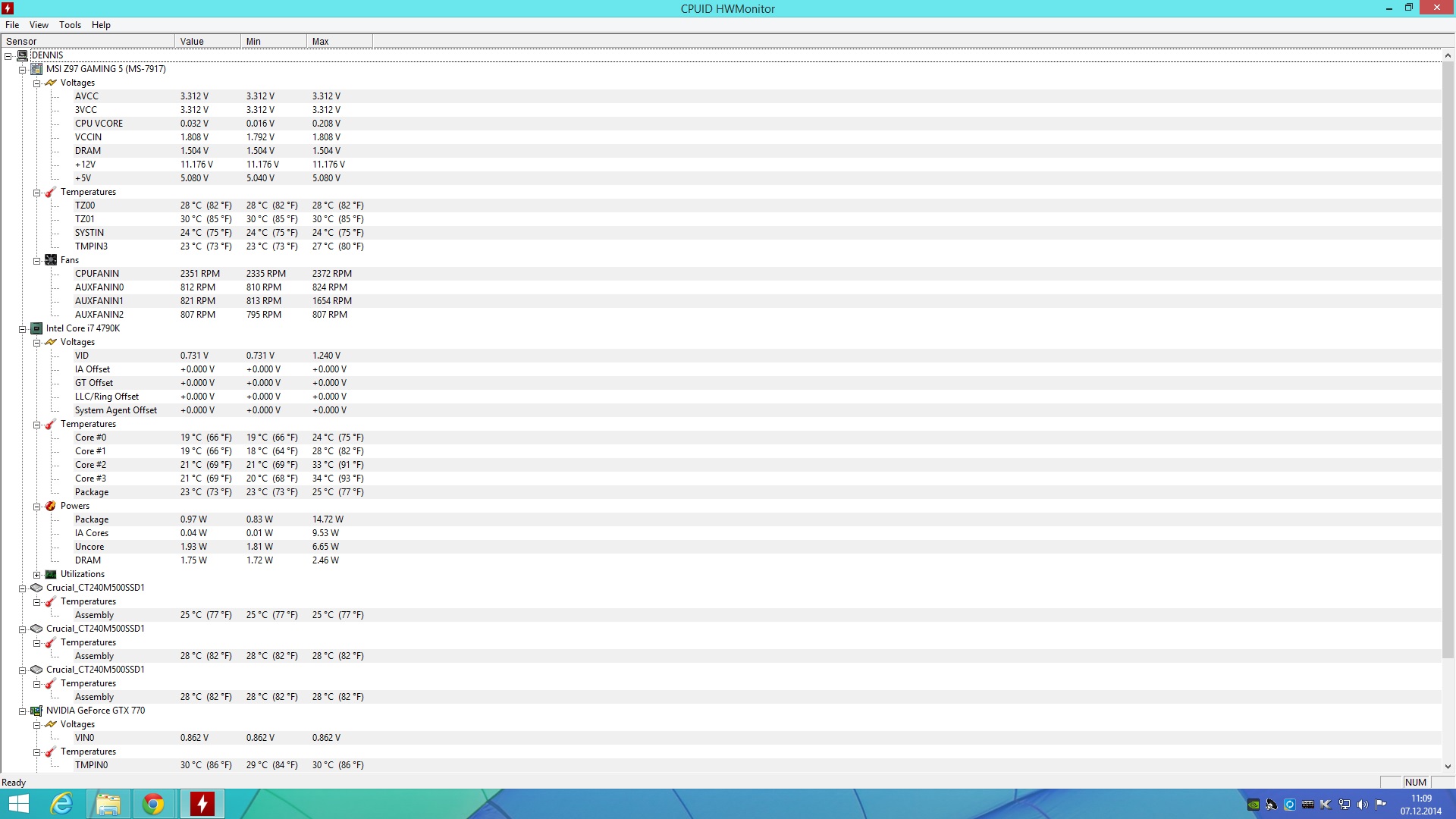Open the Tools menu
Image resolution: width=1456 pixels, height=819 pixels.
[70, 25]
